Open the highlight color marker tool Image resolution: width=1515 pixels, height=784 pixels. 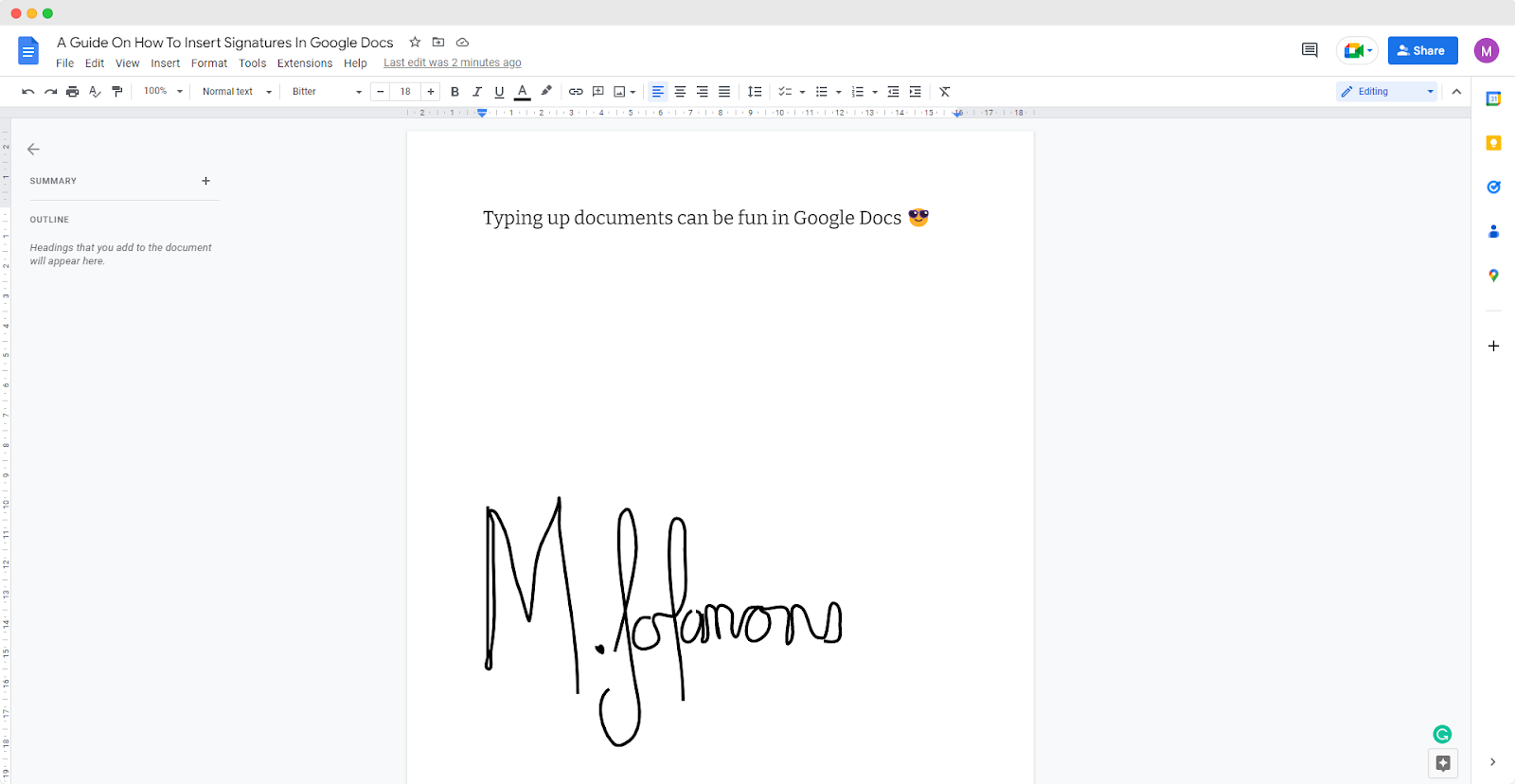click(546, 91)
